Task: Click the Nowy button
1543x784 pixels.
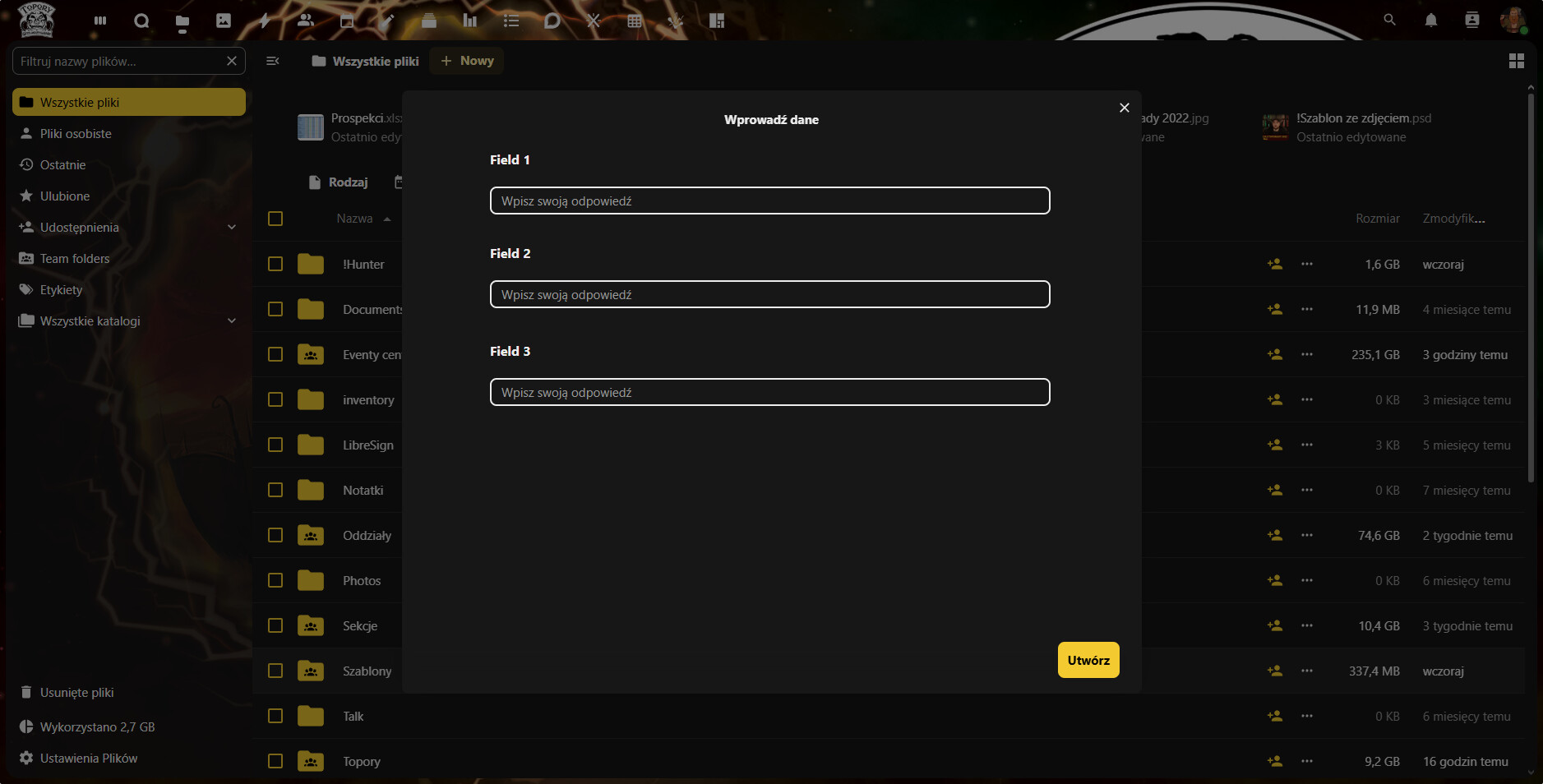Action: coord(467,61)
